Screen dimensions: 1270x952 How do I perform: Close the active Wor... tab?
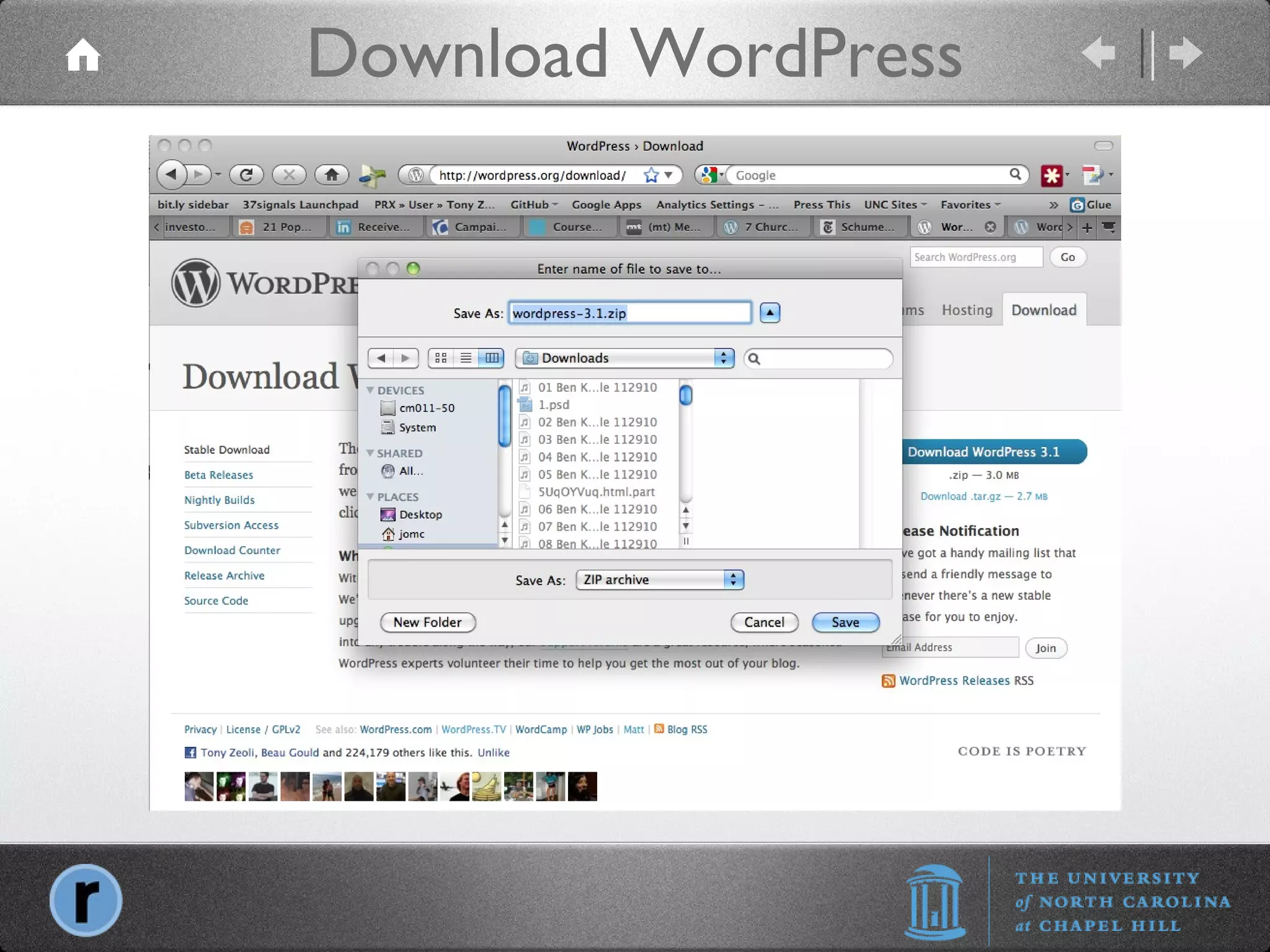(x=990, y=227)
